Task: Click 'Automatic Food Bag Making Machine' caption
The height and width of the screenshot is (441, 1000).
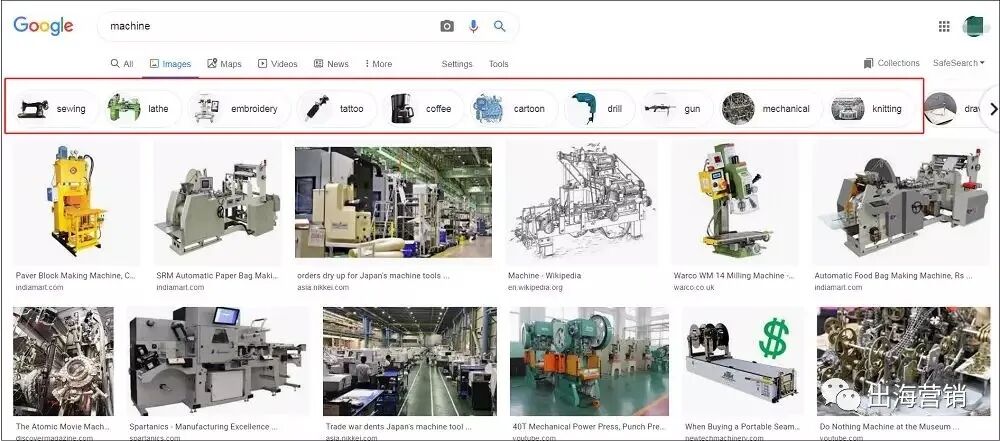Action: point(893,276)
